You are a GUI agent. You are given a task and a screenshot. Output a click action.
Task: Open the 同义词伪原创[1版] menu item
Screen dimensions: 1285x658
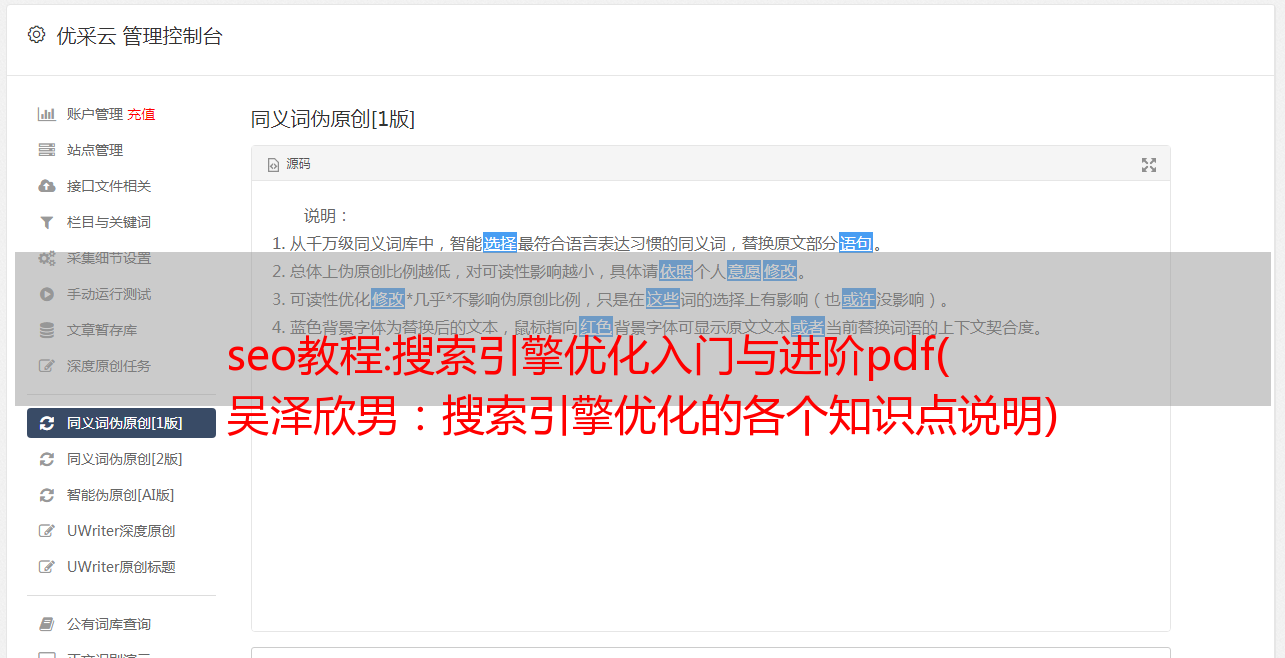coord(121,423)
